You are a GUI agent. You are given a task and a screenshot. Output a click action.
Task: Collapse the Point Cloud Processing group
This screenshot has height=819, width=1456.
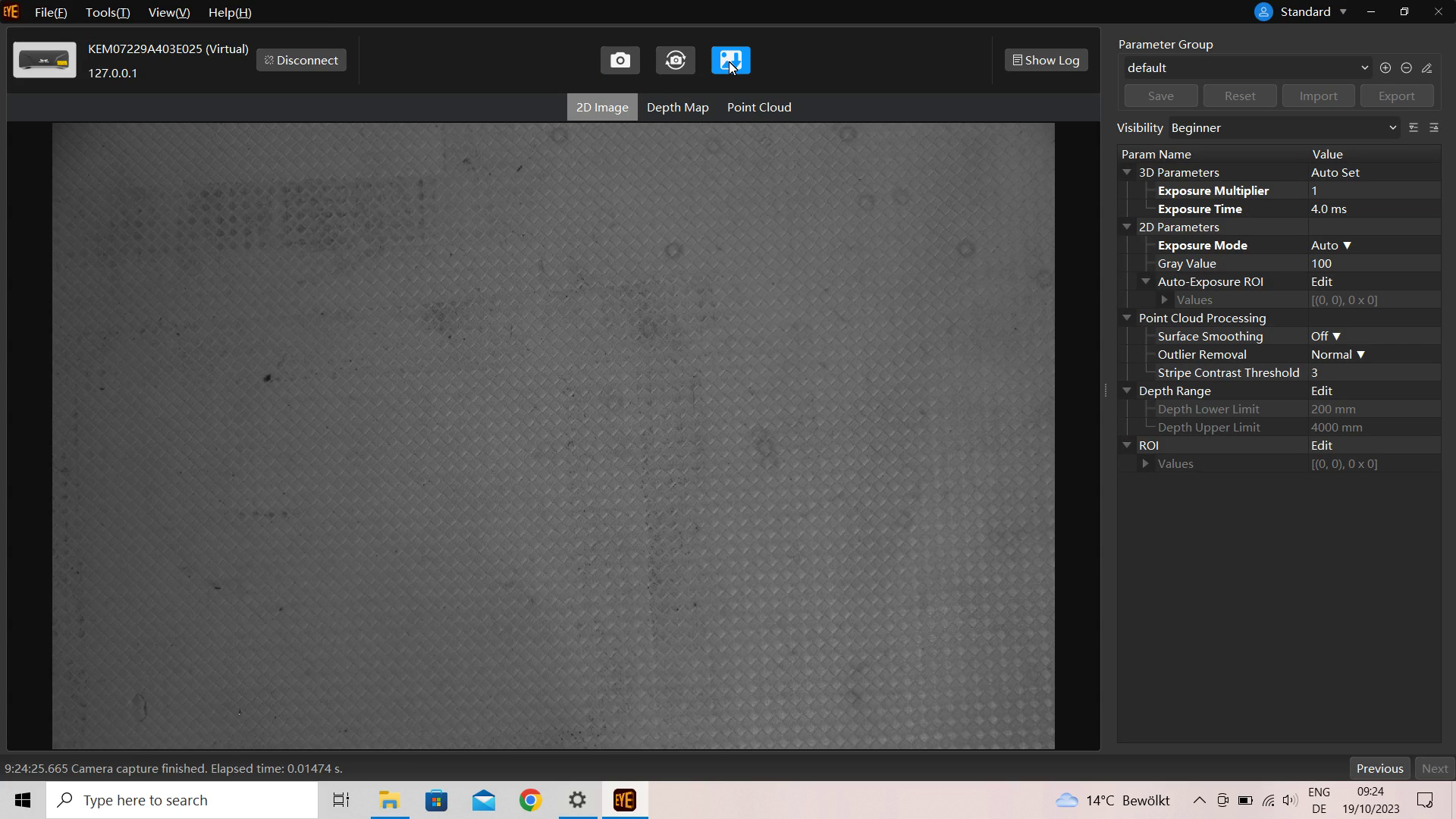pos(1127,318)
